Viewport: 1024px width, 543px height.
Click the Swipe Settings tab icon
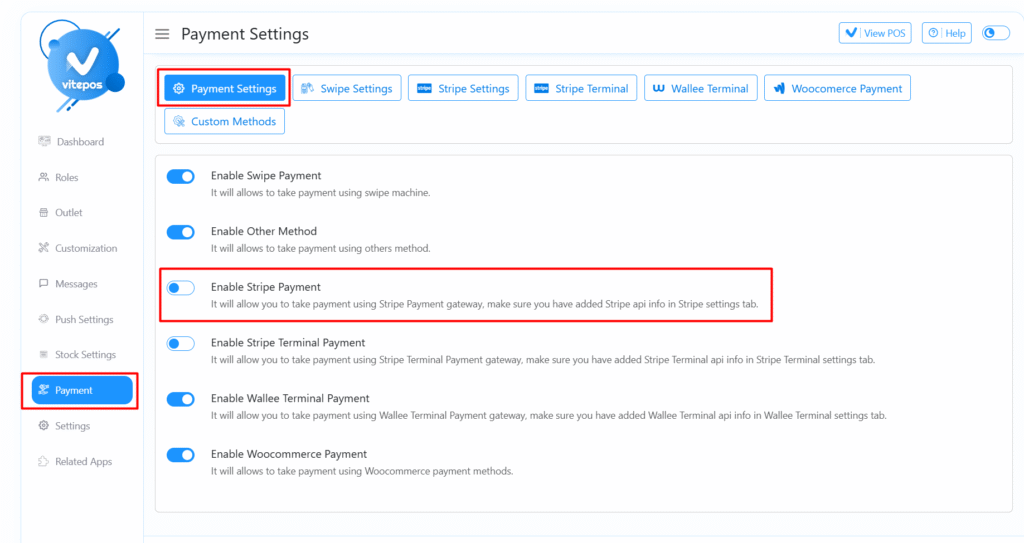click(x=307, y=88)
